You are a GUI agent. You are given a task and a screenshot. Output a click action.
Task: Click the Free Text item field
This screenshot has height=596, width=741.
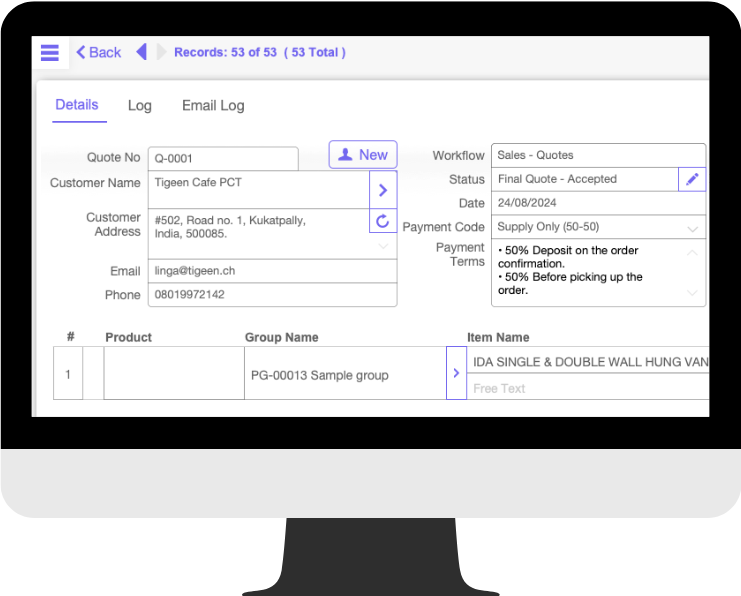588,389
